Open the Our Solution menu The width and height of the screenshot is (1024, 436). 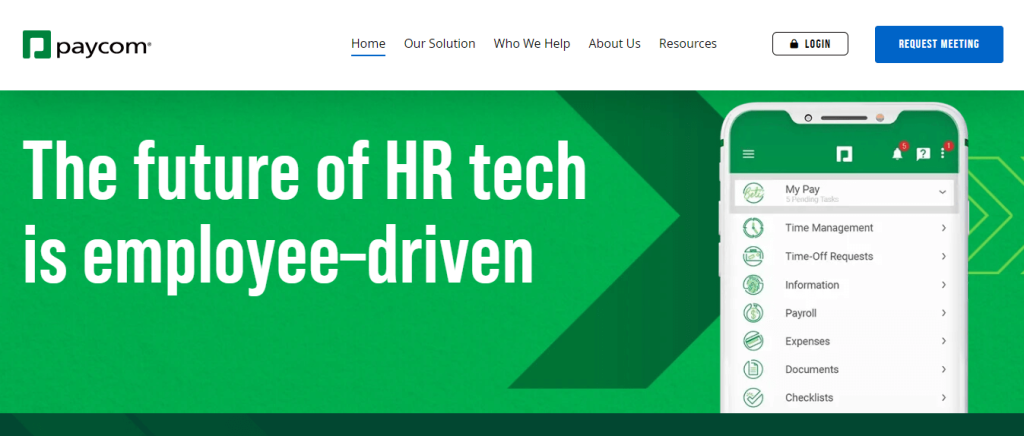click(440, 44)
